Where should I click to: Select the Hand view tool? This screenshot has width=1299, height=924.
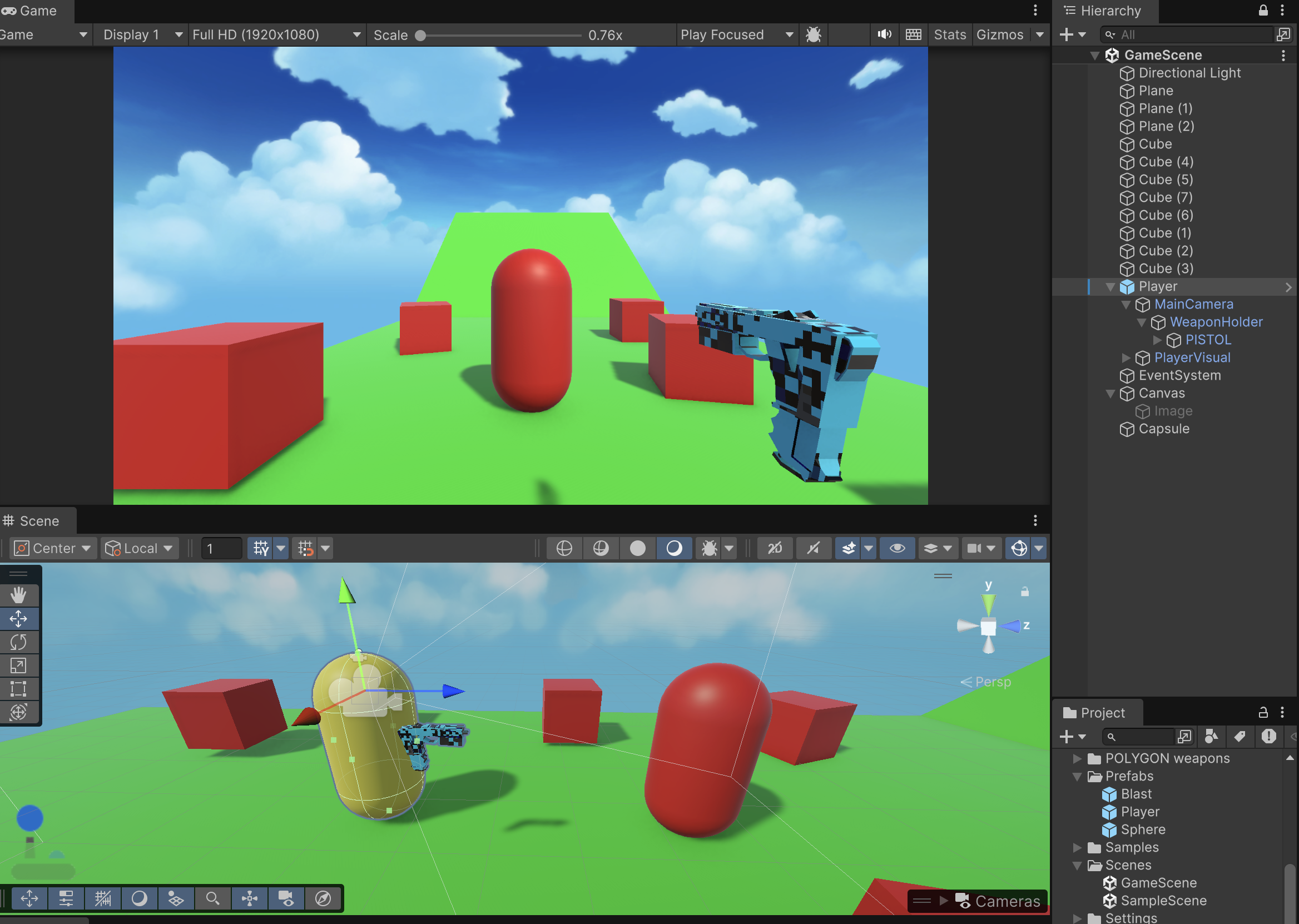point(18,595)
